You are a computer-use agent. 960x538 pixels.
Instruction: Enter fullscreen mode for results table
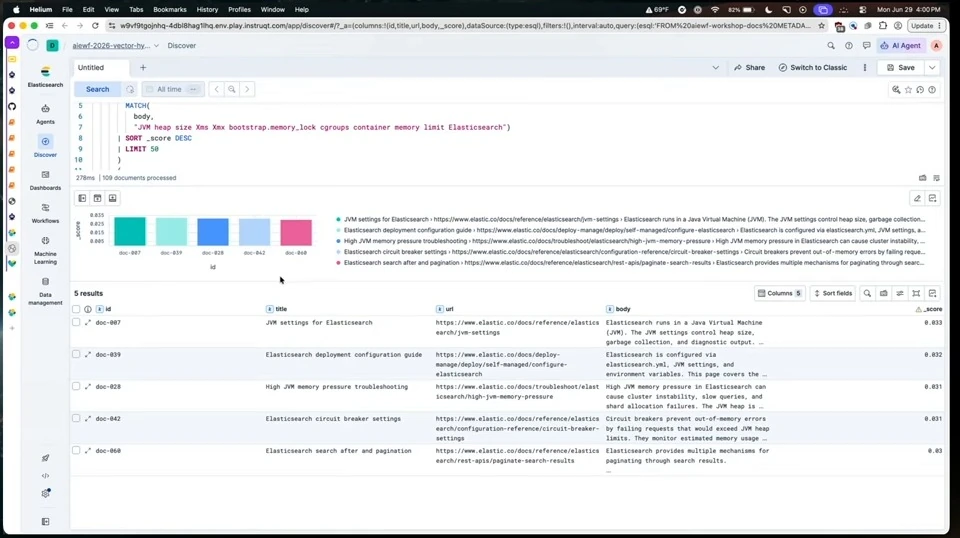pyautogui.click(x=916, y=293)
